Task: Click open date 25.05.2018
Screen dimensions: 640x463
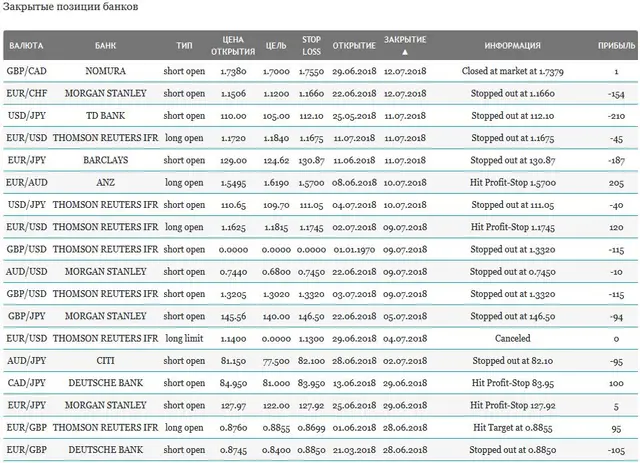Action: coord(354,116)
